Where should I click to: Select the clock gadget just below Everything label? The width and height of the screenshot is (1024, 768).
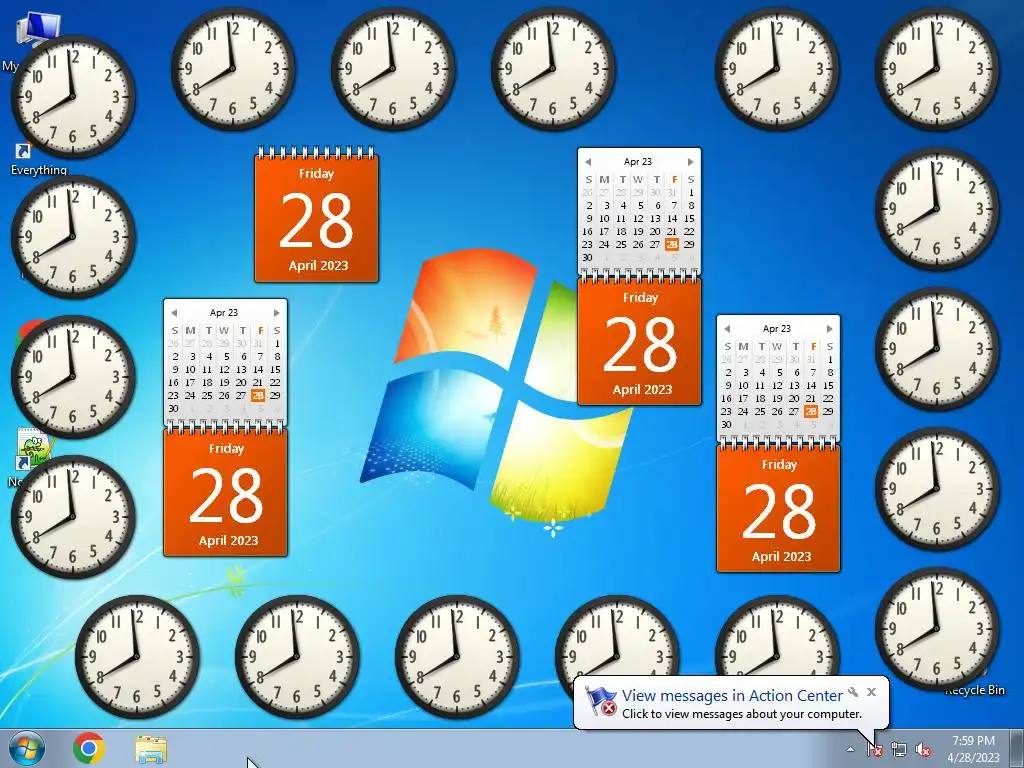pyautogui.click(x=72, y=237)
